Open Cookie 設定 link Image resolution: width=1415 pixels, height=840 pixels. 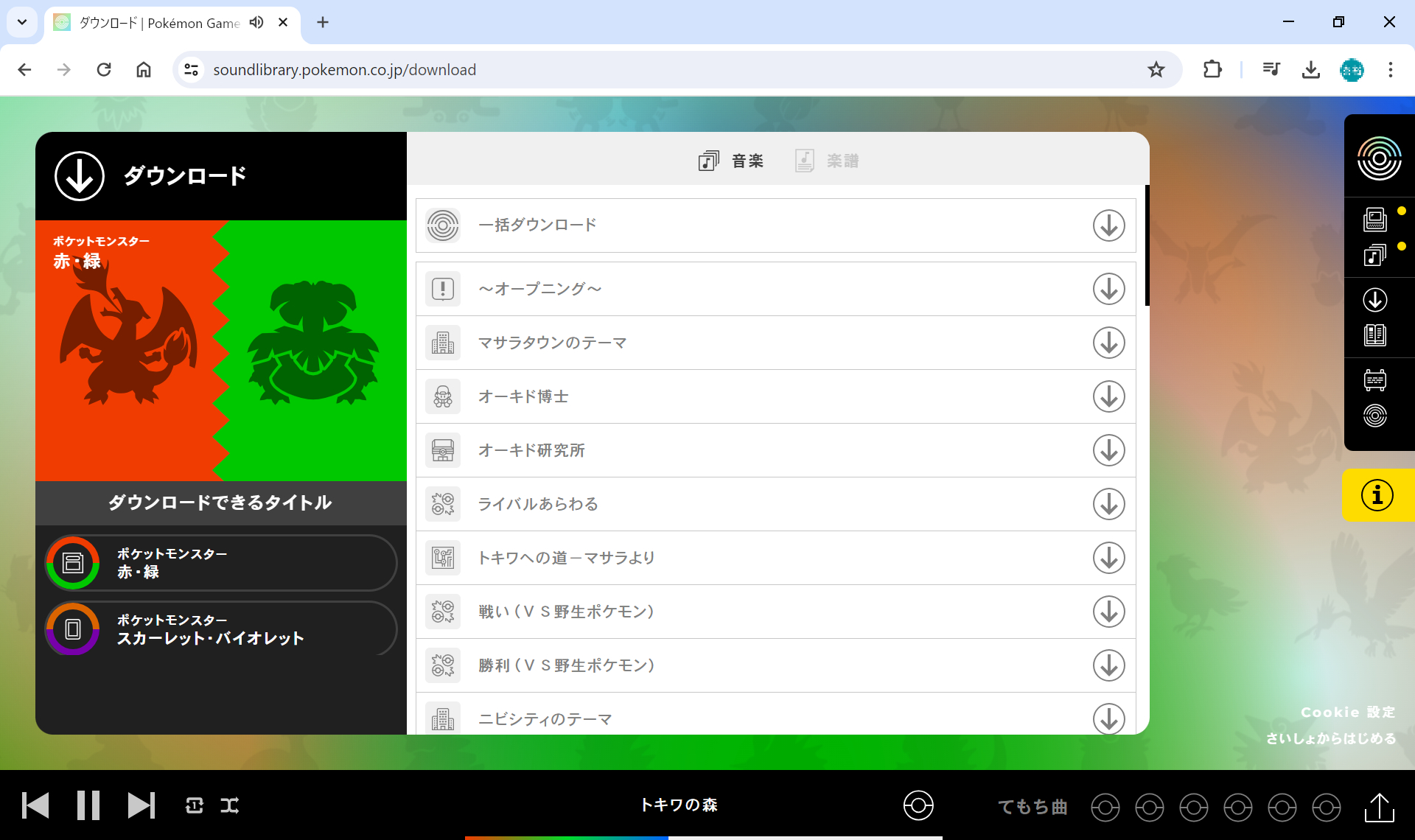(x=1348, y=713)
